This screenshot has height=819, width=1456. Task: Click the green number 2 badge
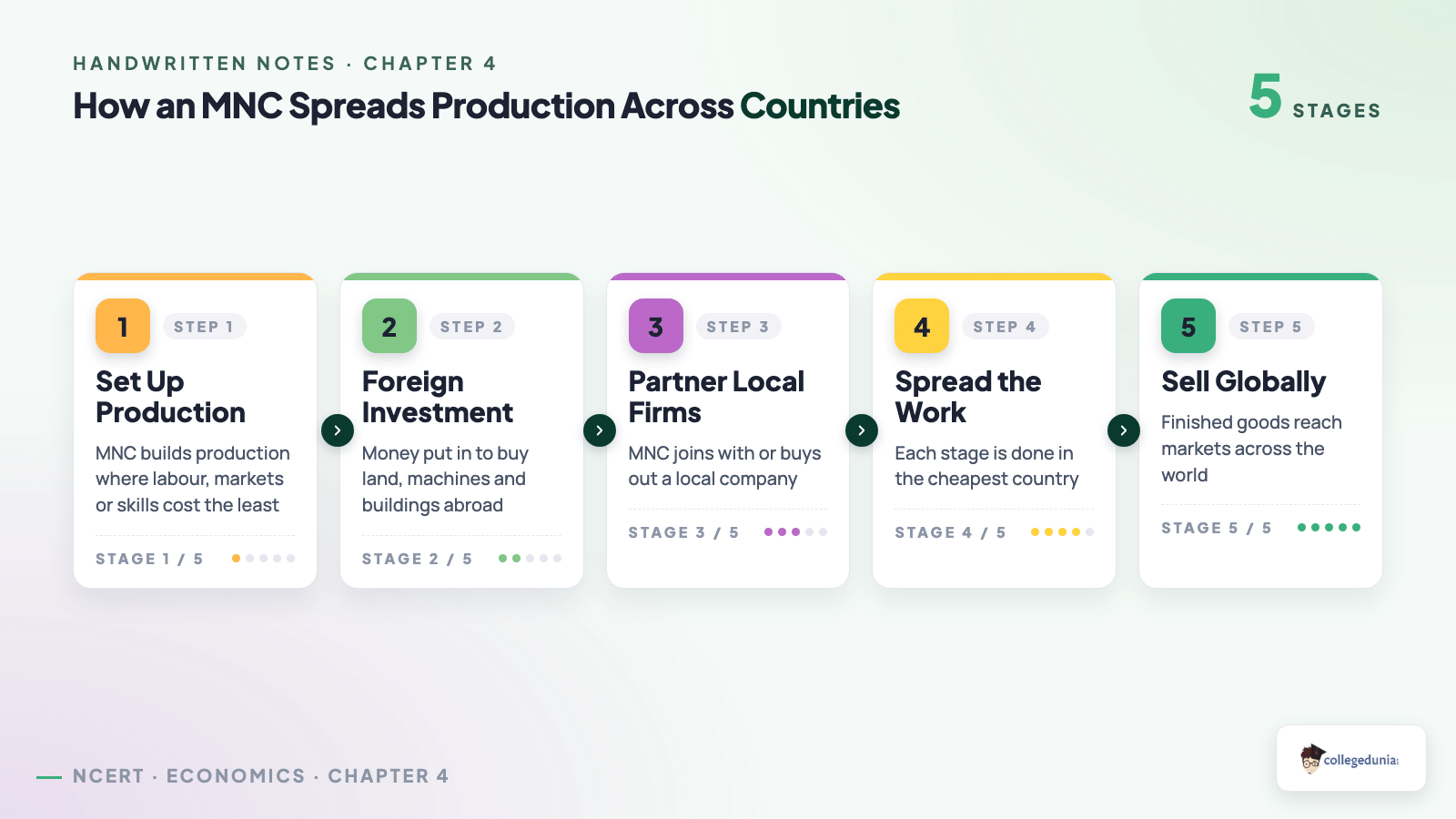coord(389,326)
